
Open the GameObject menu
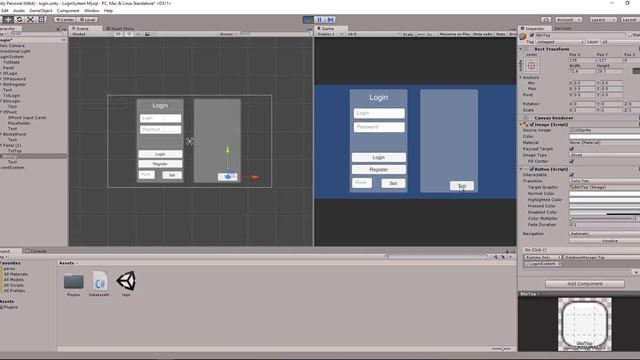[41, 11]
